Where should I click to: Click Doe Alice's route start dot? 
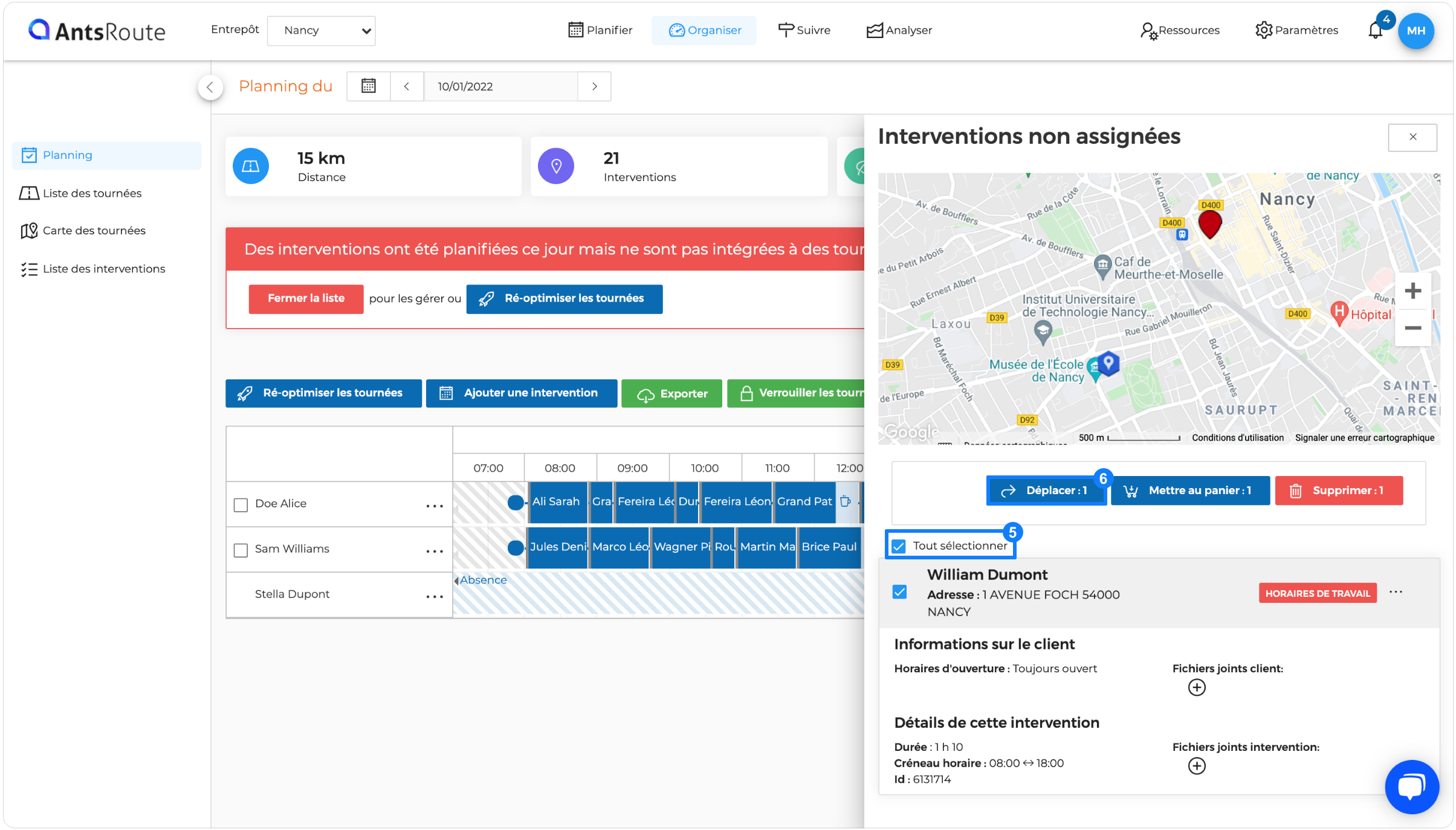515,502
